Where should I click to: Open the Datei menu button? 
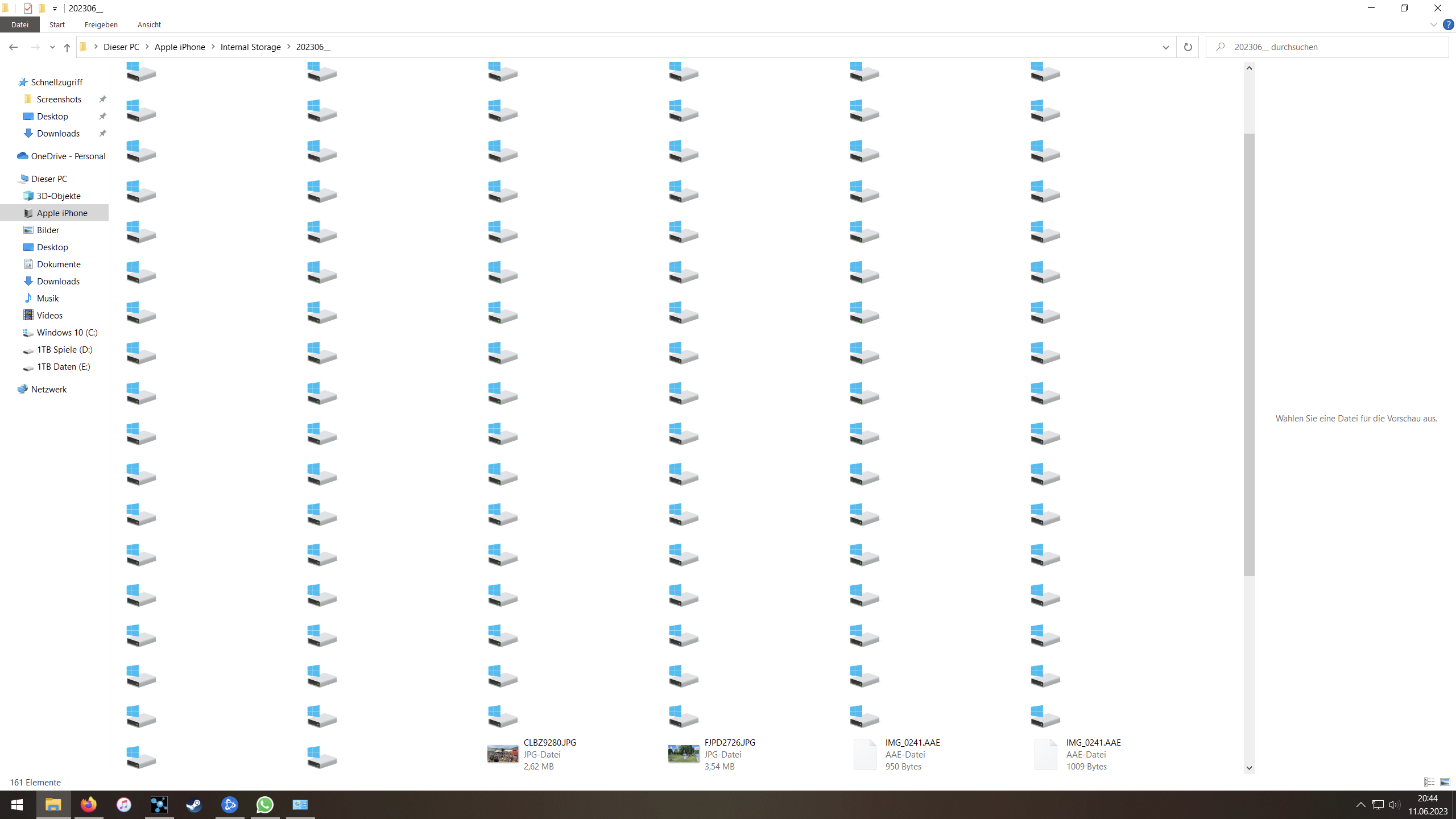click(x=20, y=25)
